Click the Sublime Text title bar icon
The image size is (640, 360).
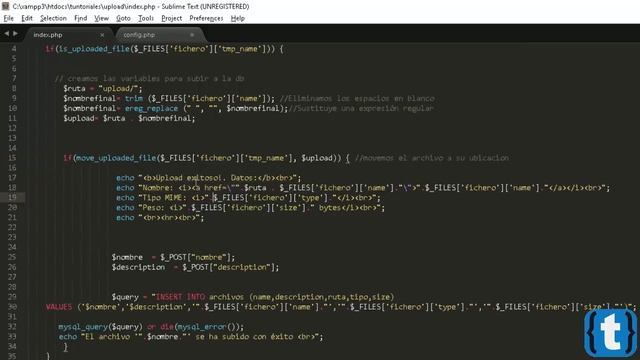click(5, 6)
